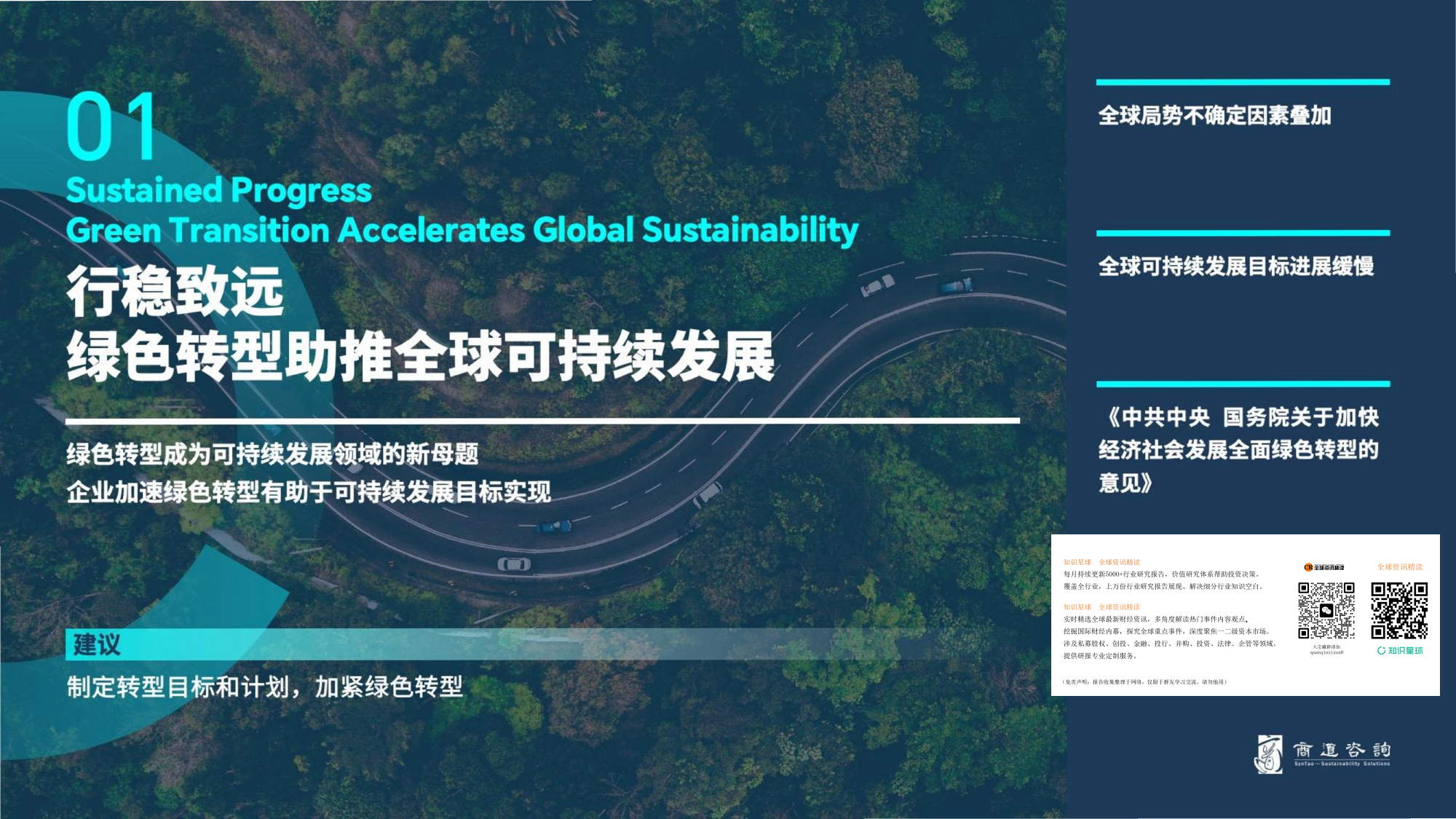
Task: Click the 免责声明 disclaimer text
Action: (x=1144, y=682)
